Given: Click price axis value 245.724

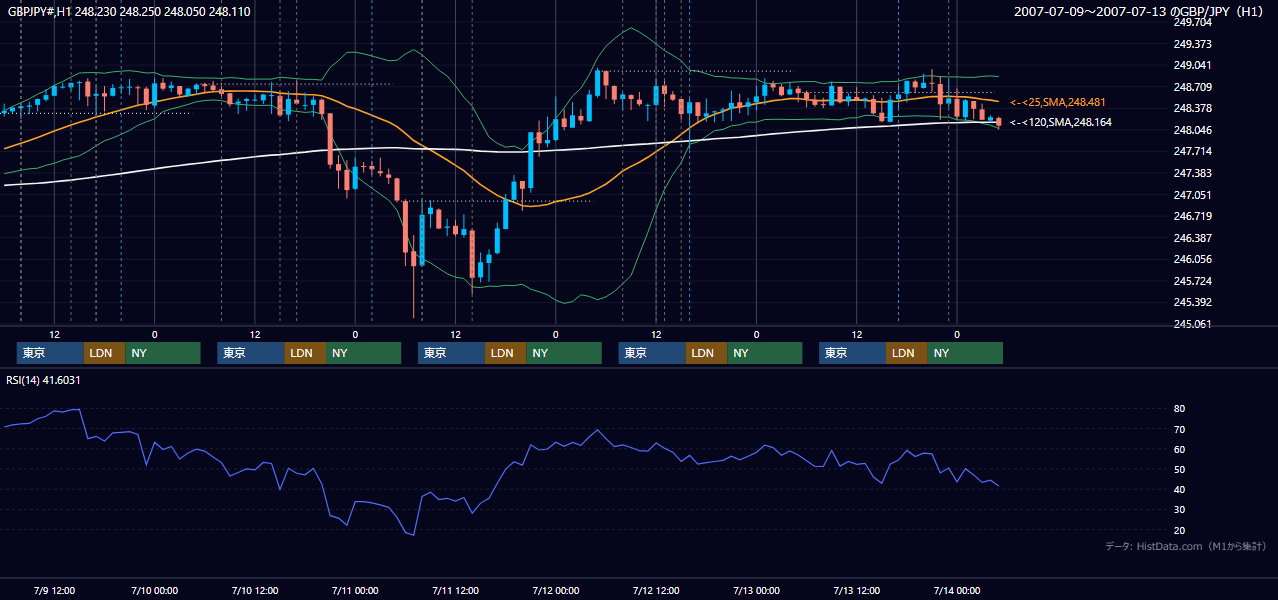Looking at the screenshot, I should click(1192, 281).
